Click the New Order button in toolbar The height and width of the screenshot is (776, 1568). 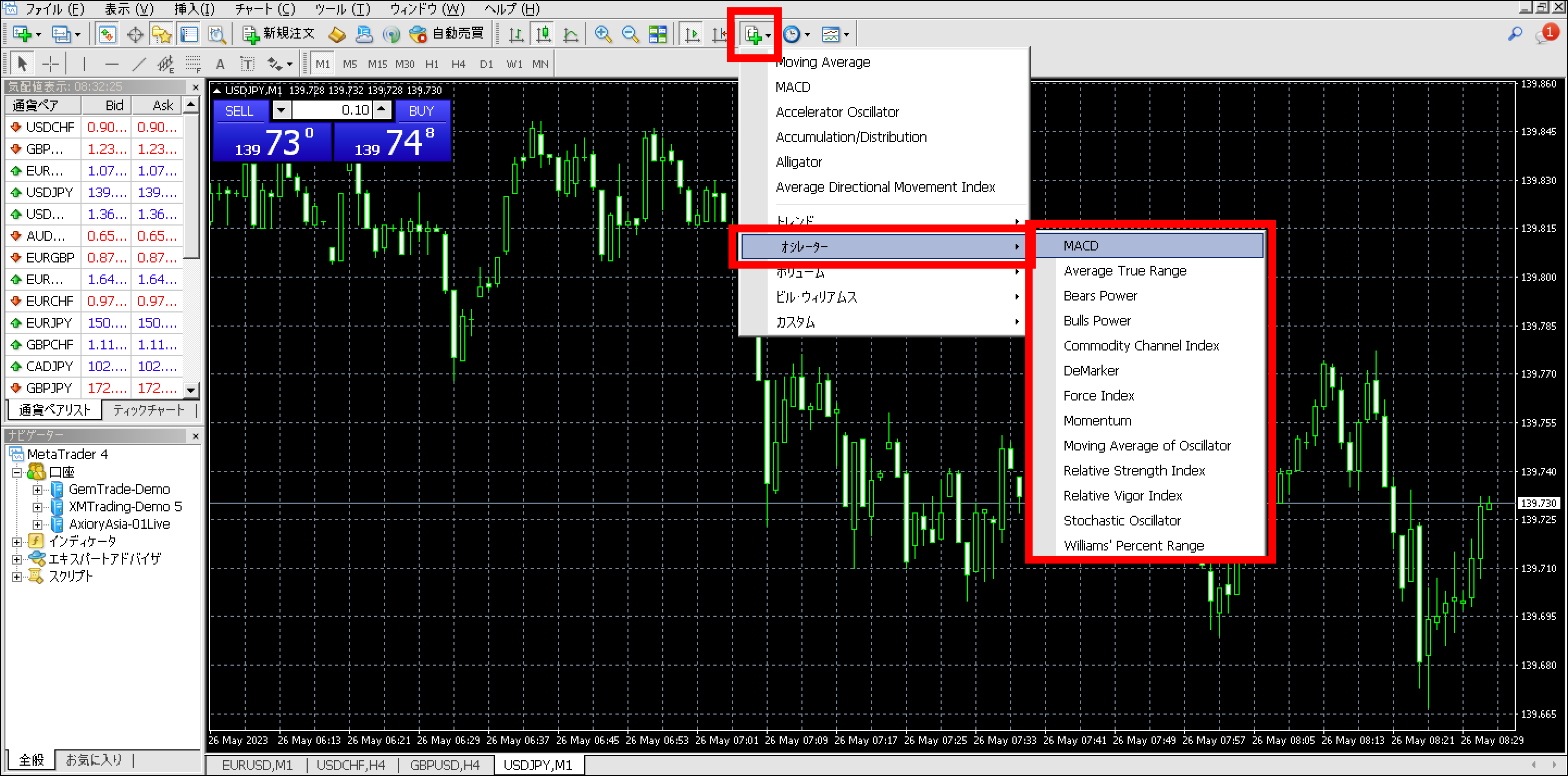(x=280, y=34)
